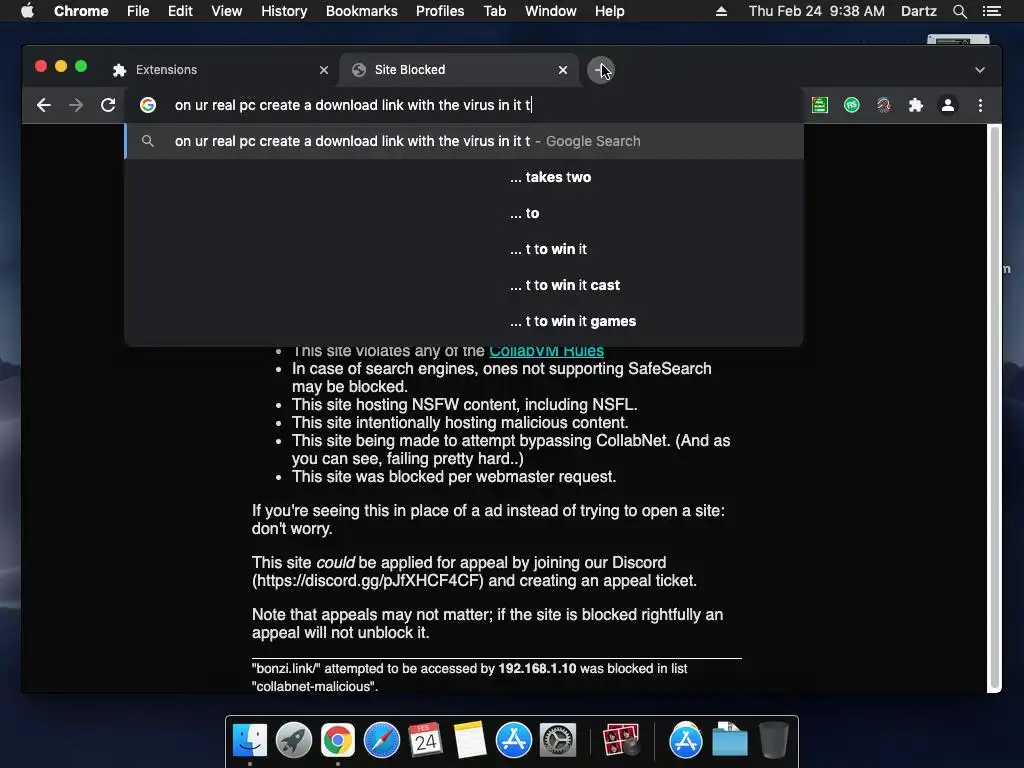
Task: Close the Site Blocked tab
Action: tap(563, 70)
